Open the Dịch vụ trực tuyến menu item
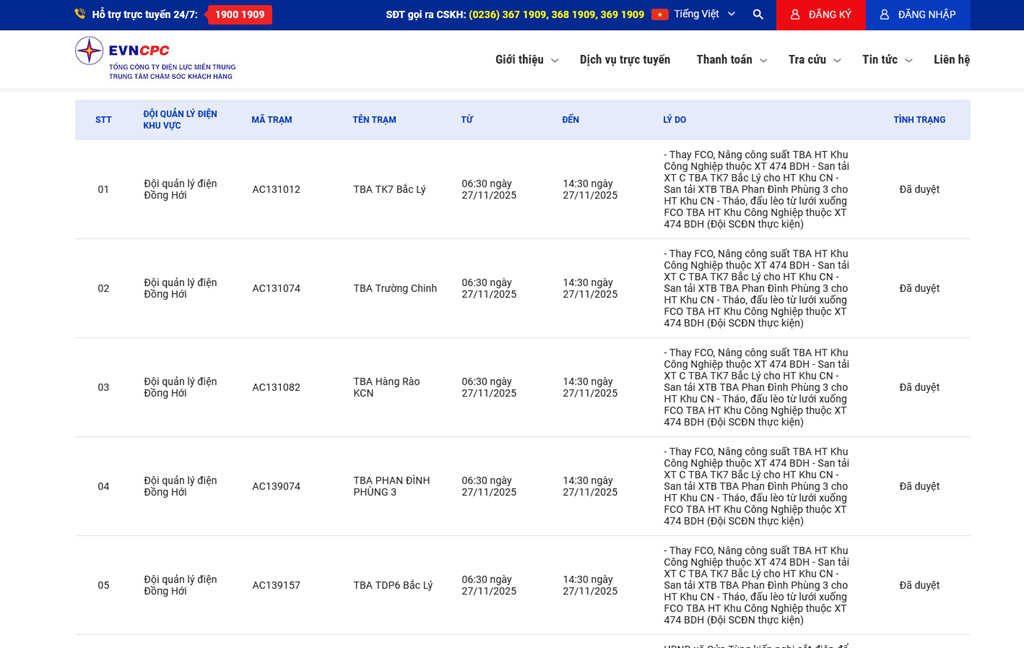 (x=625, y=60)
